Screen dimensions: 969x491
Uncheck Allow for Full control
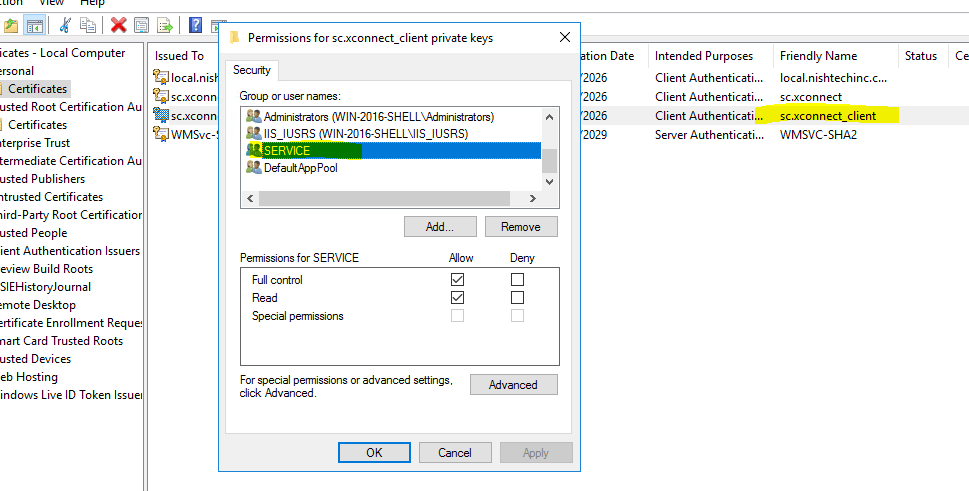coord(458,280)
